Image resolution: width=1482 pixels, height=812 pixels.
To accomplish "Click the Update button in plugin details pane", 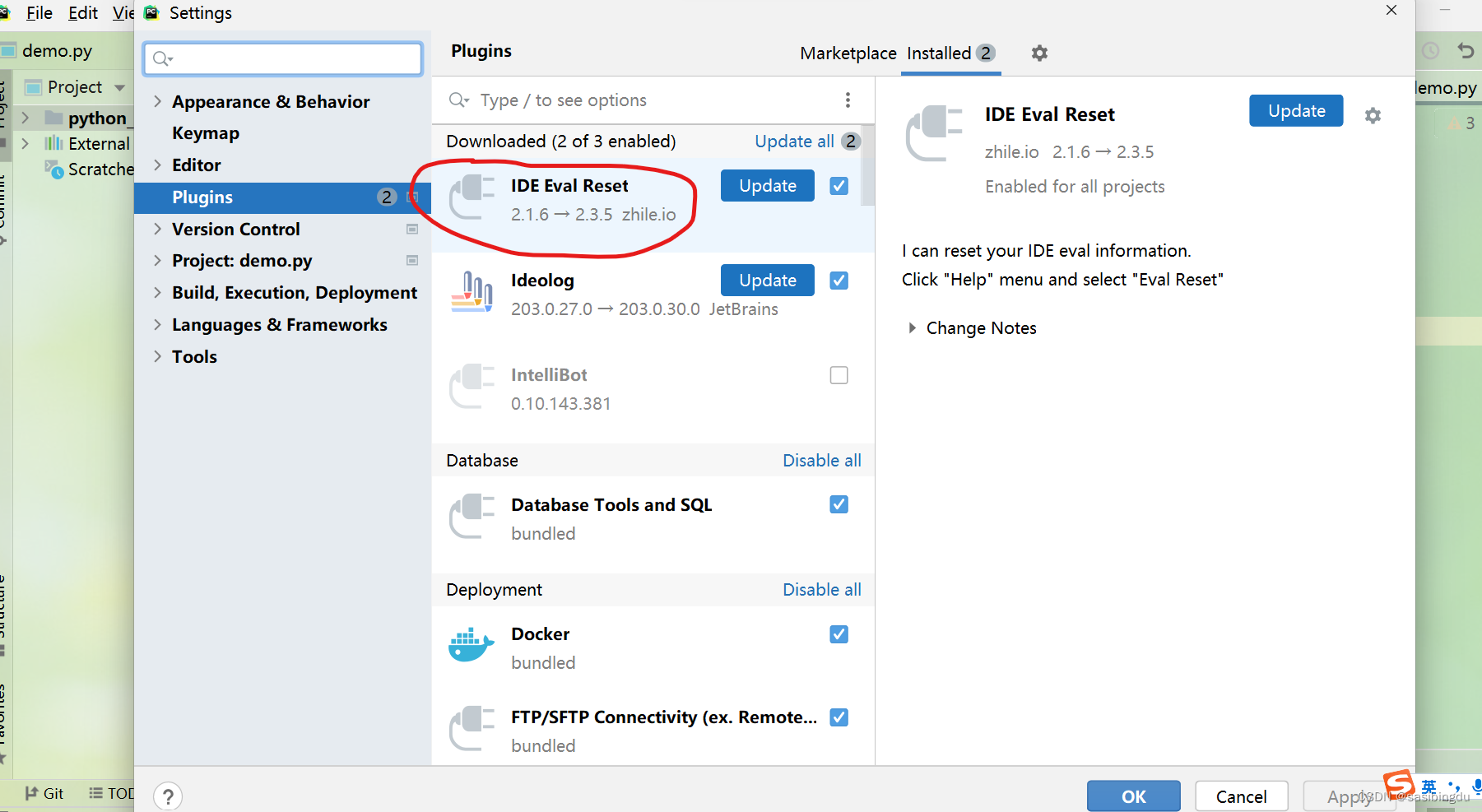I will coord(1296,111).
